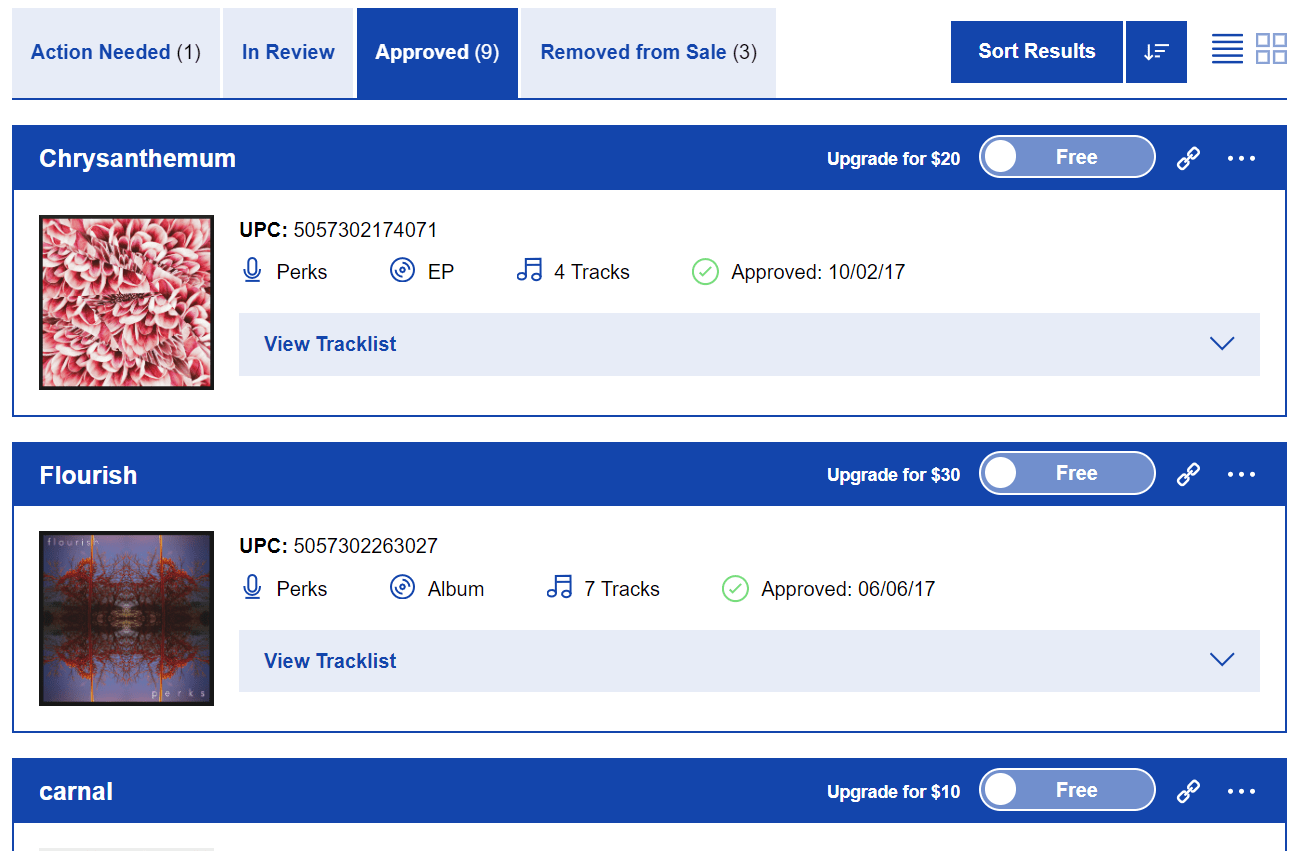Expand Chrysanthemum View Tracklist chevron
The image size is (1295, 851).
point(1222,344)
